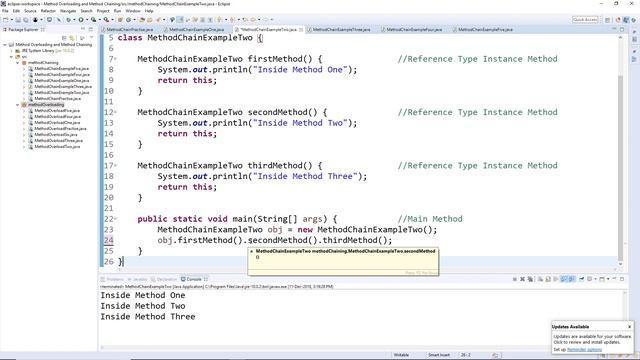
Task: Click Display Selected Console monitor icon
Action: [589, 279]
